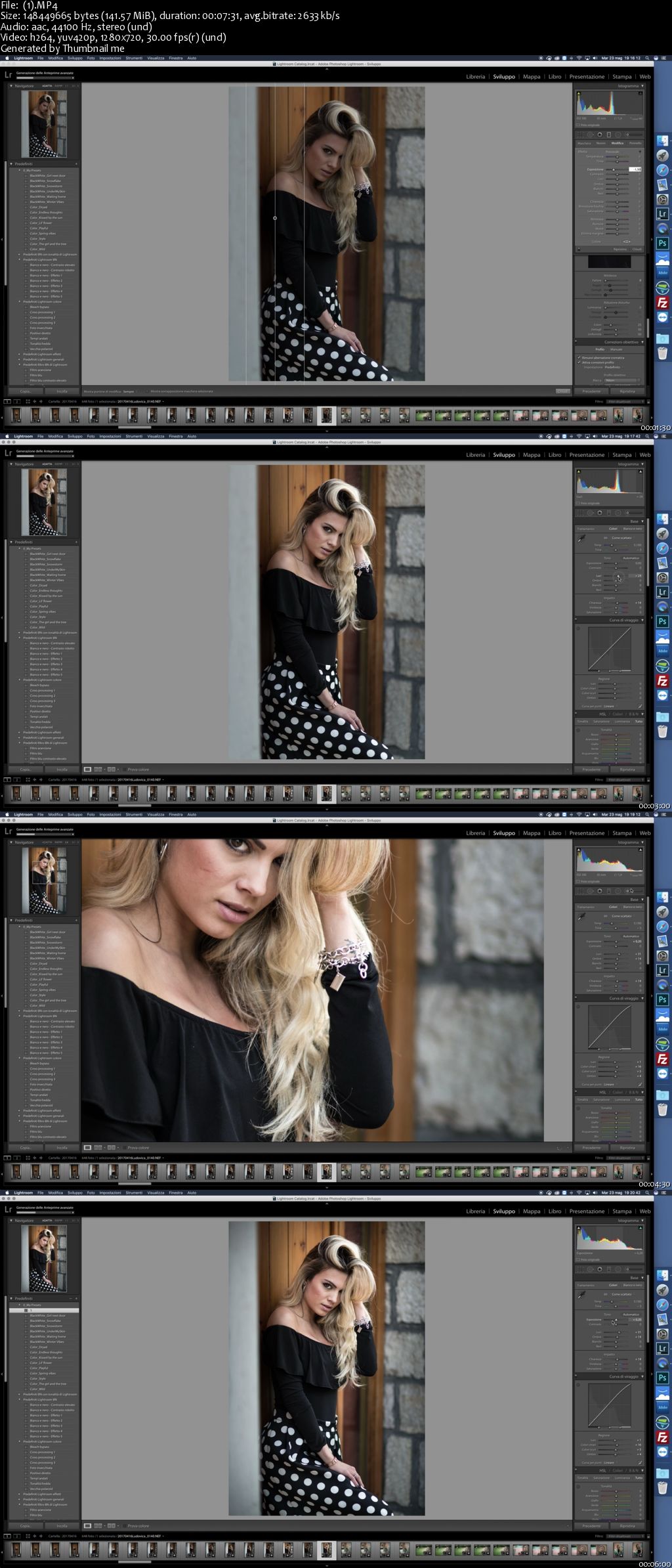The height and width of the screenshot is (1568, 672).
Task: Click the minus icon in Predefiniti header, 00:06:00 frame
Action: pos(70,1298)
